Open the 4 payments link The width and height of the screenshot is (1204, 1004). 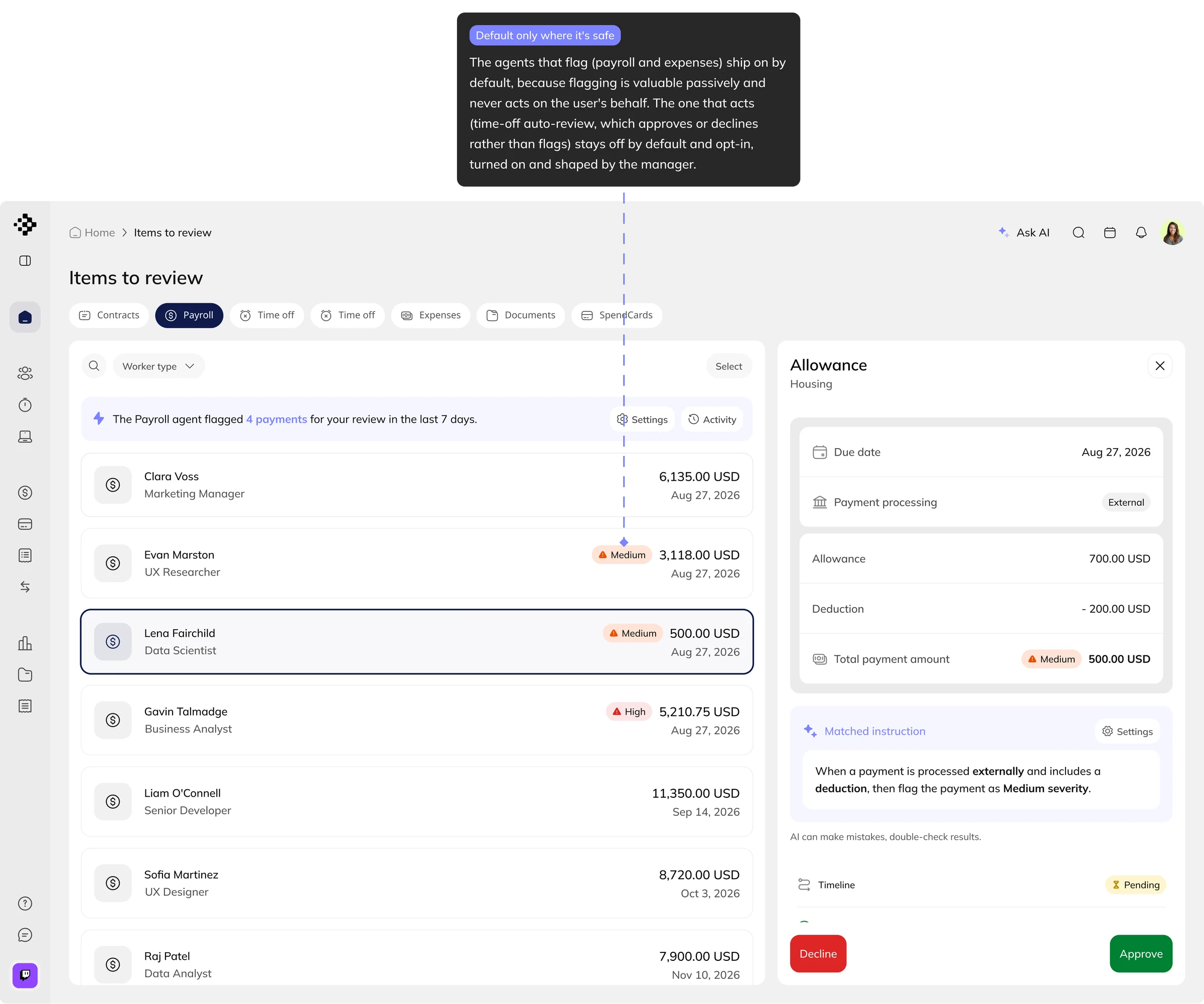(277, 419)
